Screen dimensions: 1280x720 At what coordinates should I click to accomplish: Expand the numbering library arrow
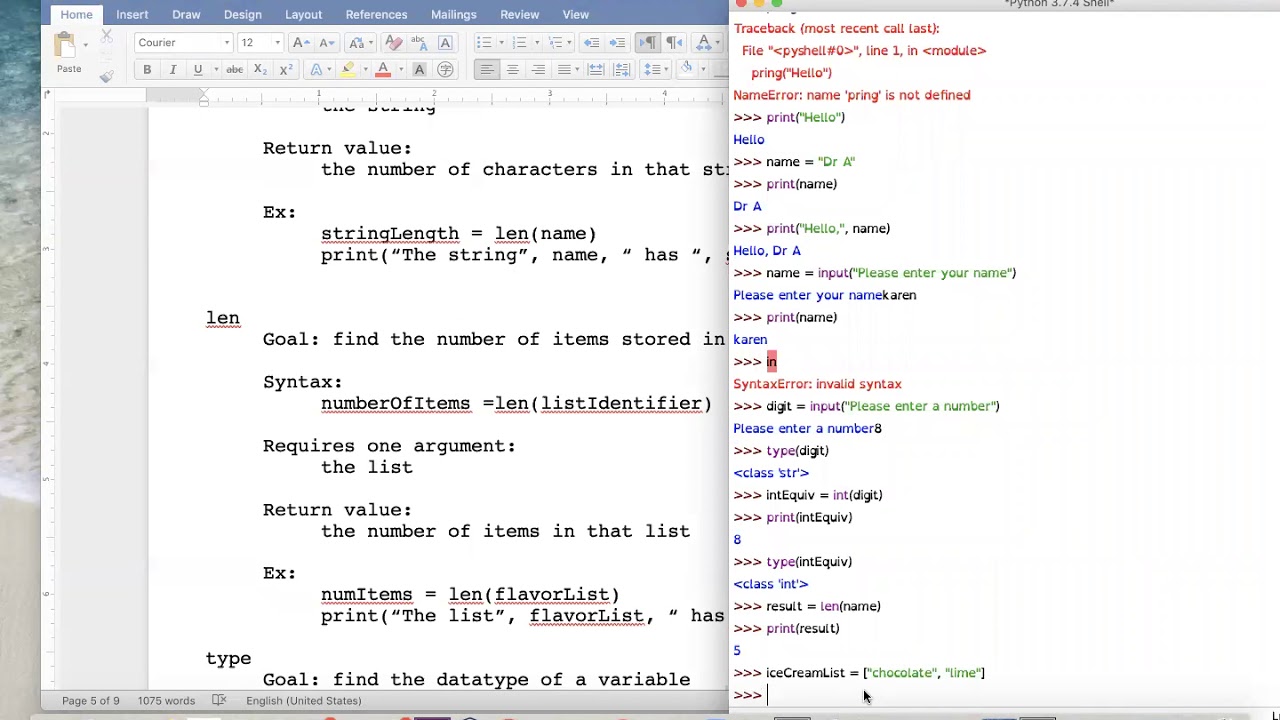536,42
